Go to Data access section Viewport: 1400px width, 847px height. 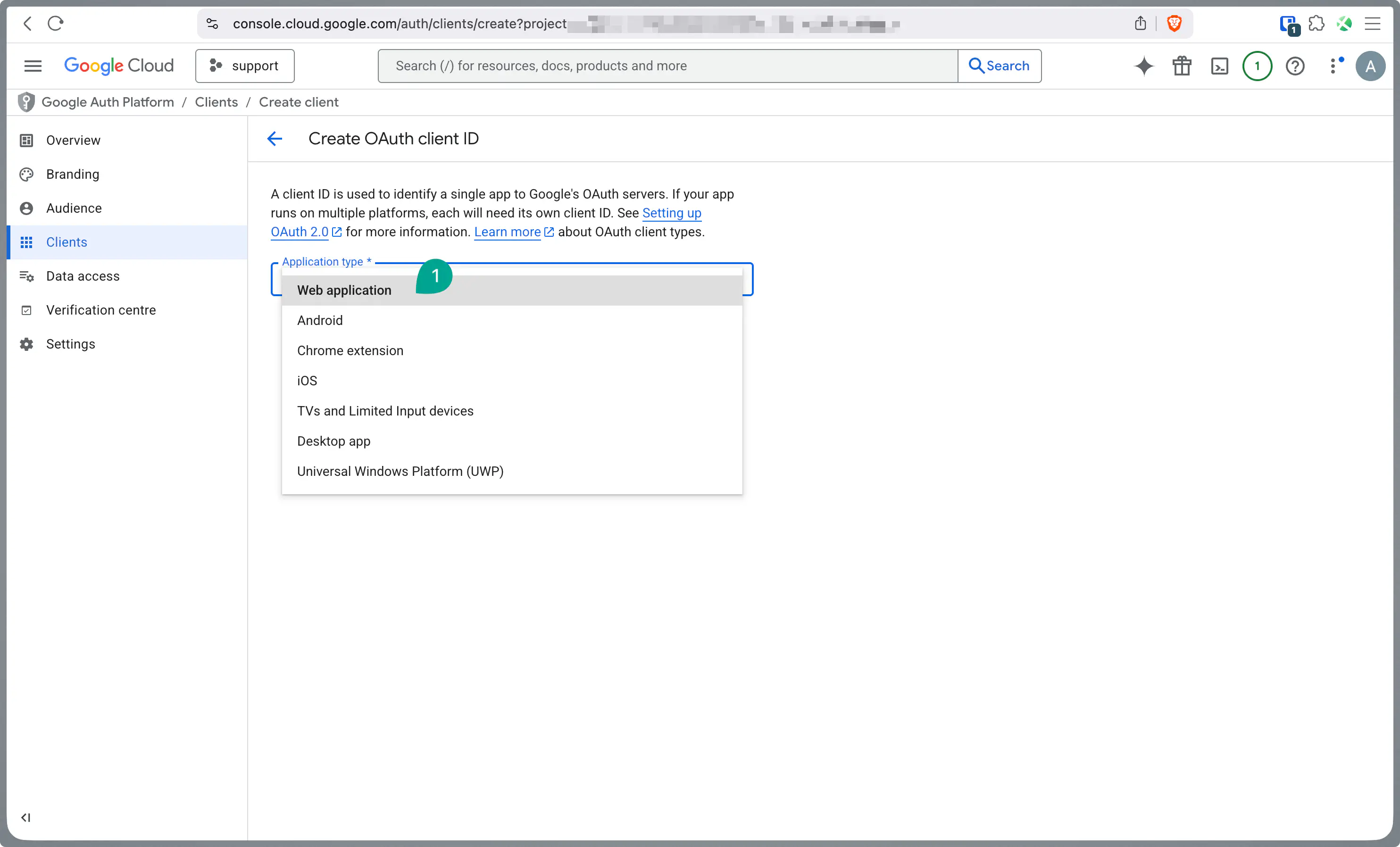(83, 276)
